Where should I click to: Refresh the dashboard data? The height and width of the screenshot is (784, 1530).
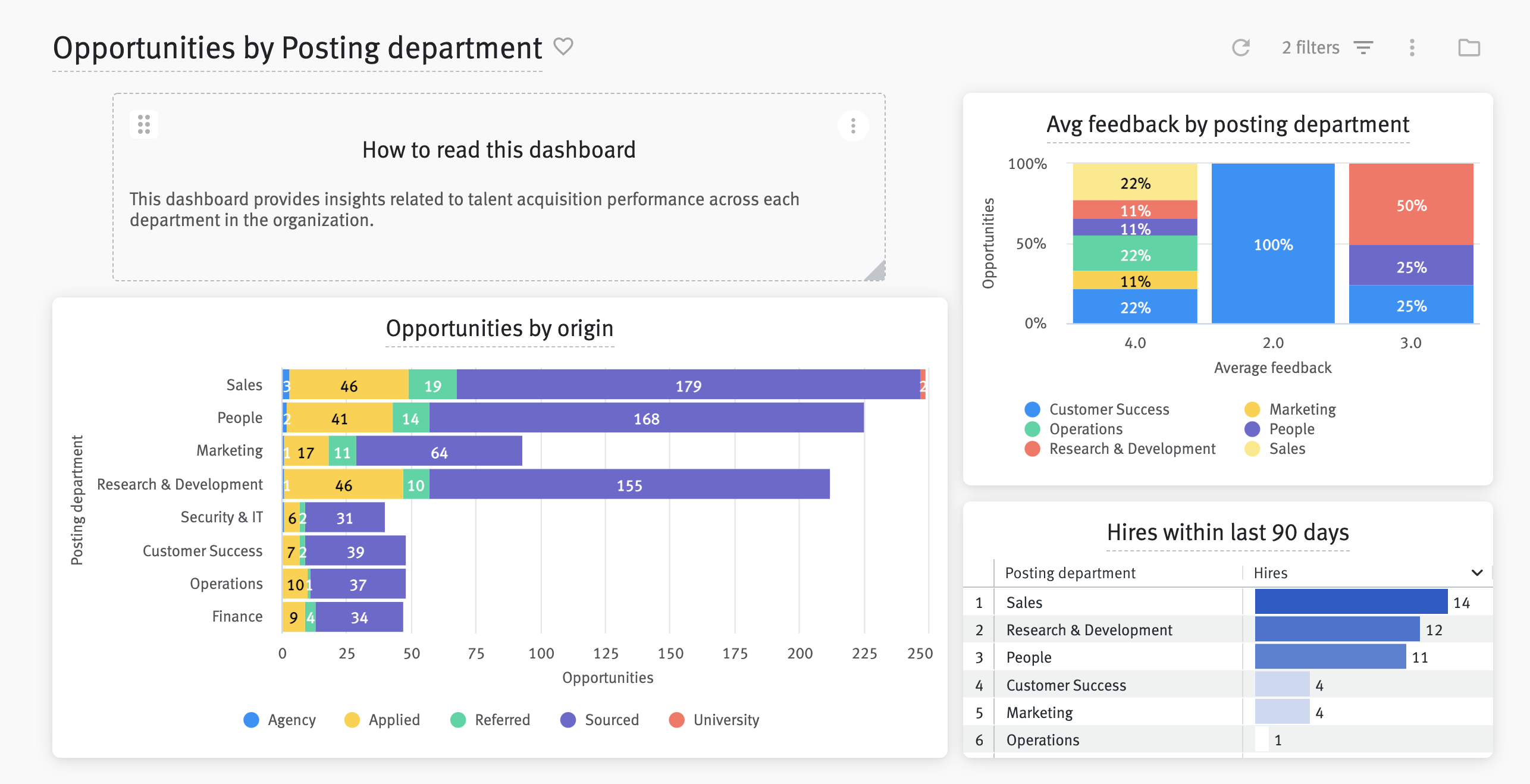(1241, 47)
